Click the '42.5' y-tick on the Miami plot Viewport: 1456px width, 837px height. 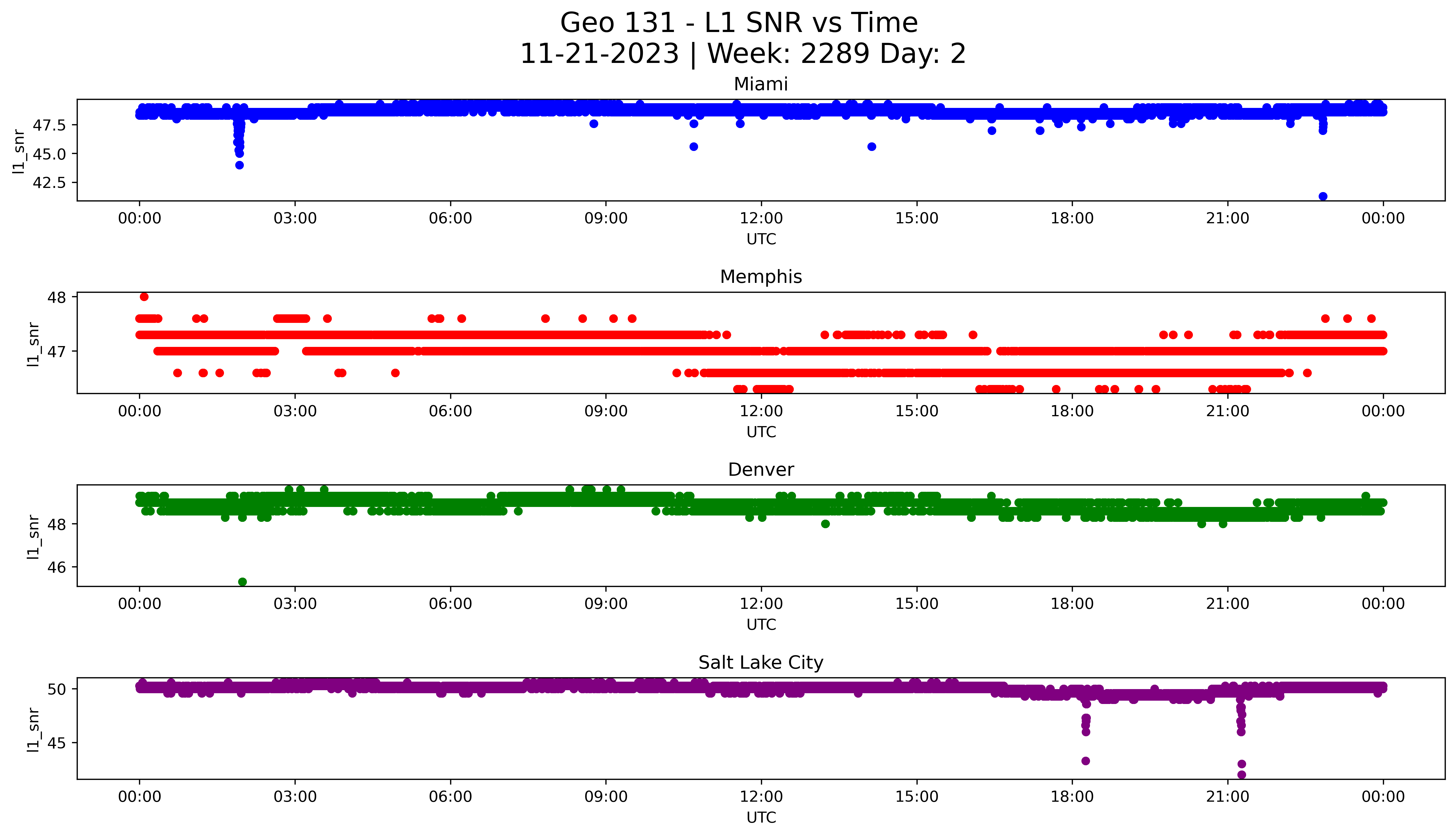pyautogui.click(x=49, y=183)
